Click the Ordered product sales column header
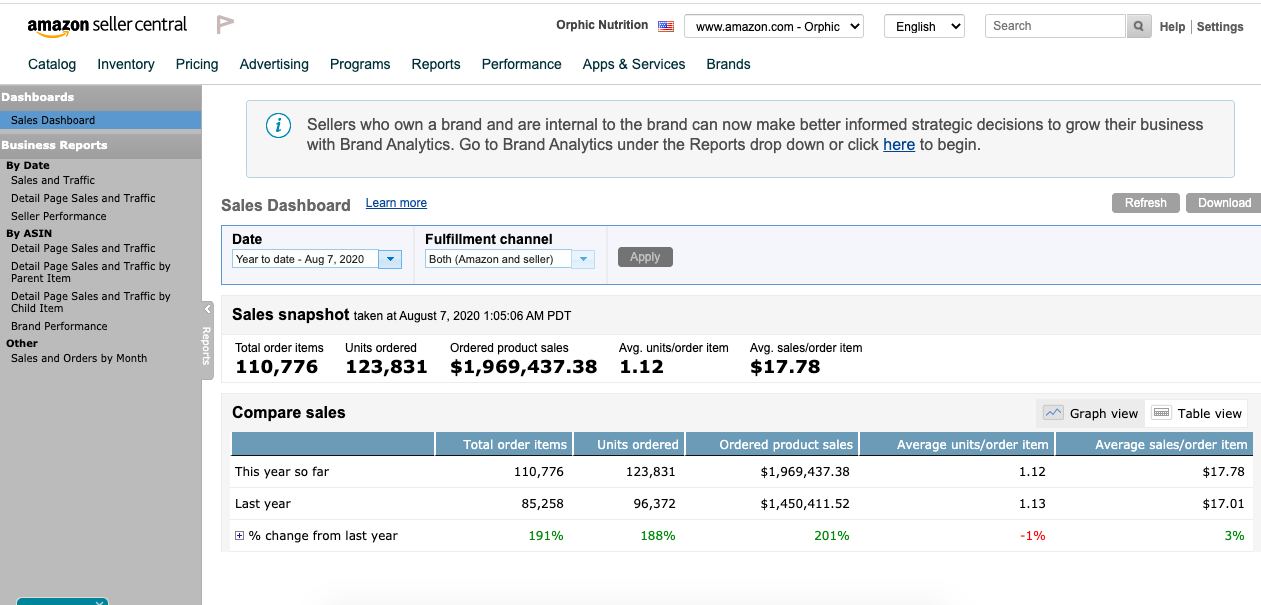 (771, 444)
